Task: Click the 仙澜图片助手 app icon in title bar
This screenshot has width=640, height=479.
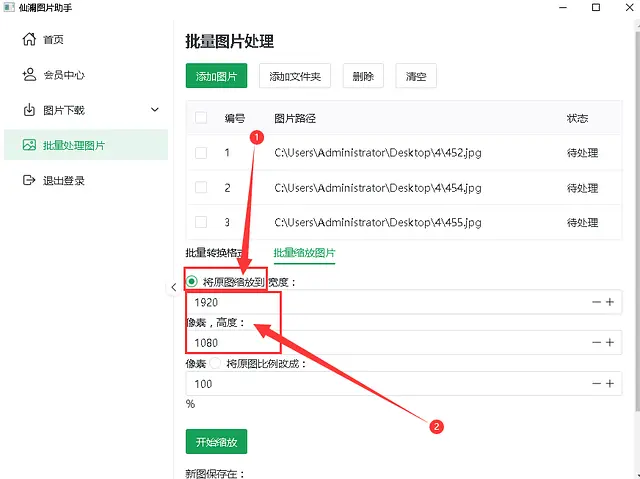Action: point(9,7)
